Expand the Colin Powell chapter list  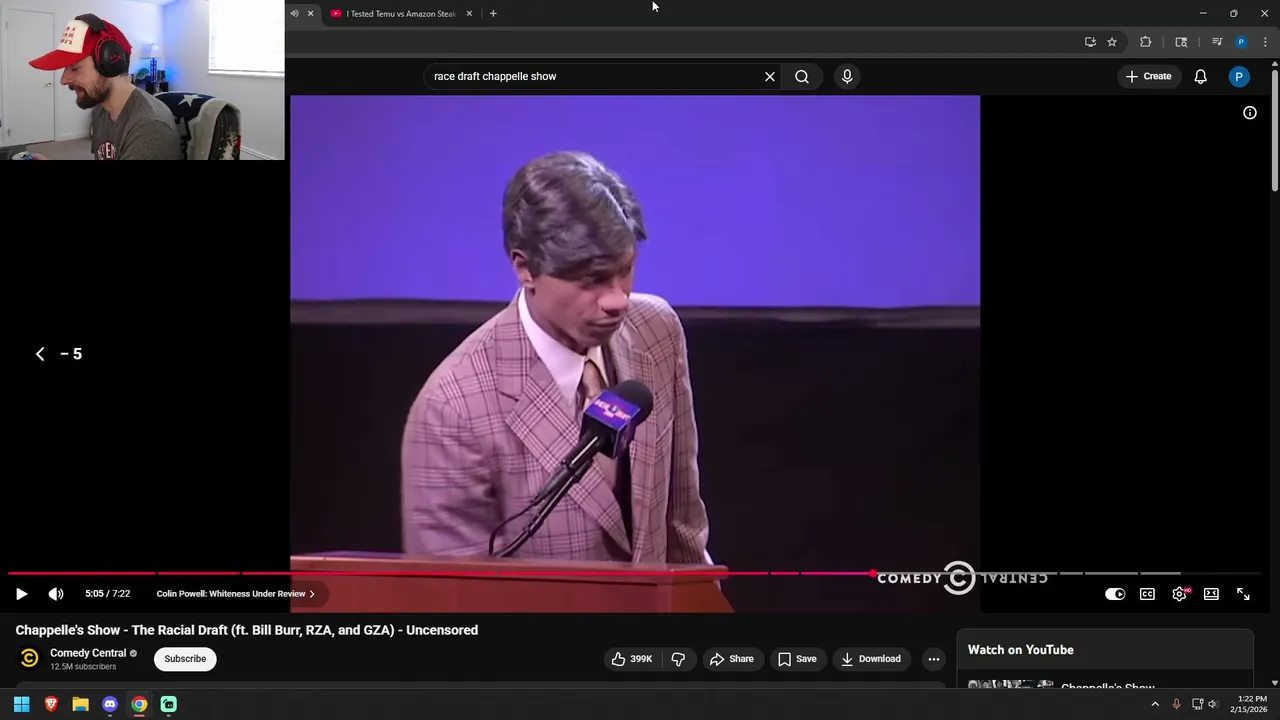235,594
